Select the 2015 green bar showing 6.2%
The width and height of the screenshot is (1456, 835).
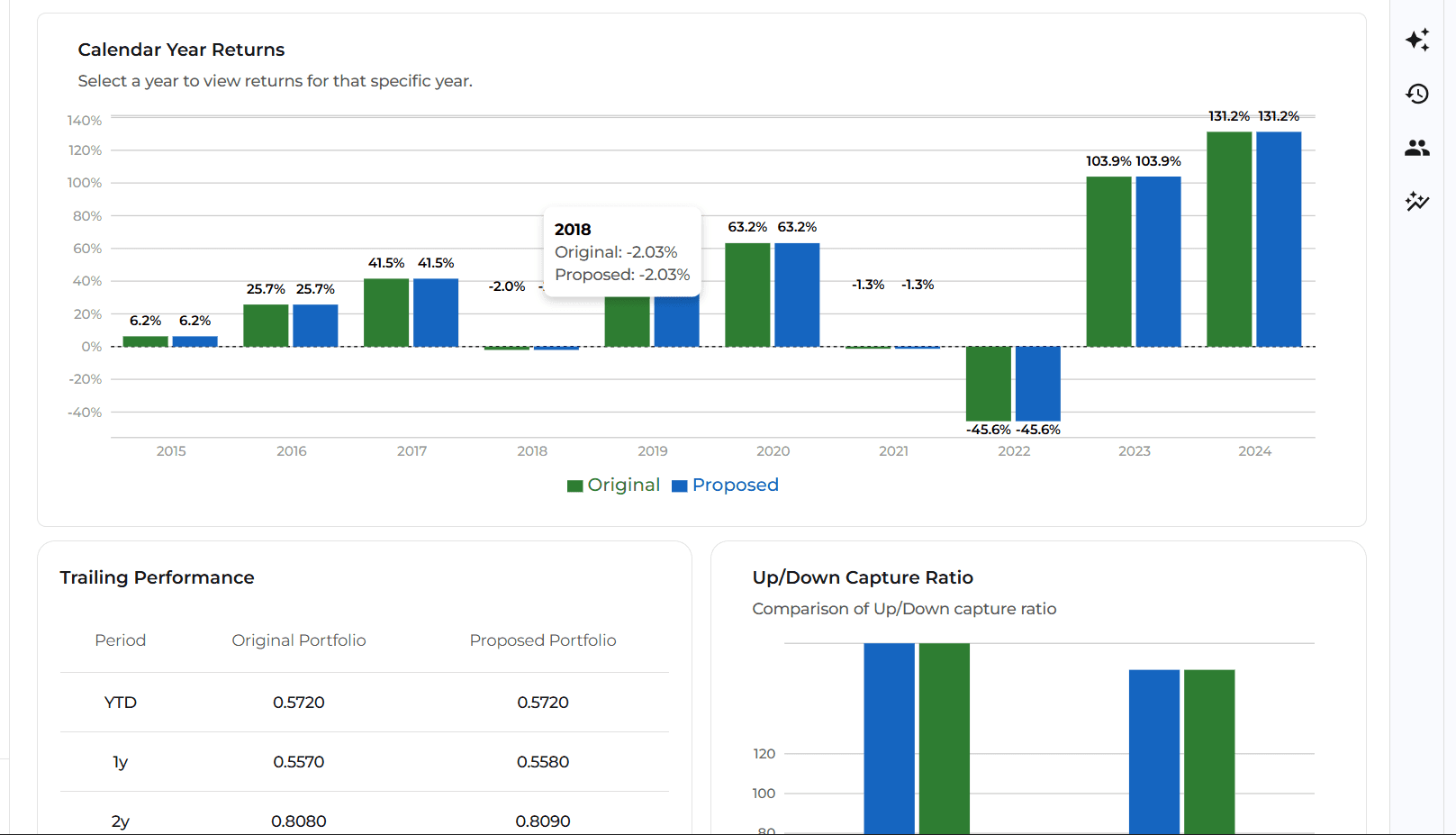pos(144,340)
